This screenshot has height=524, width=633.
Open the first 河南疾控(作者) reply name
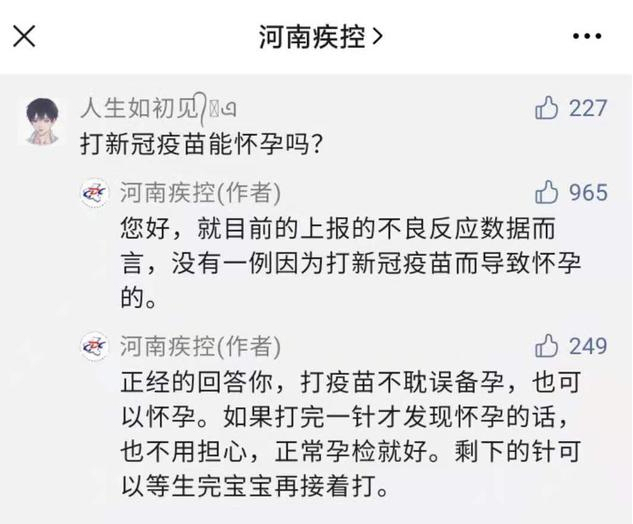199,193
